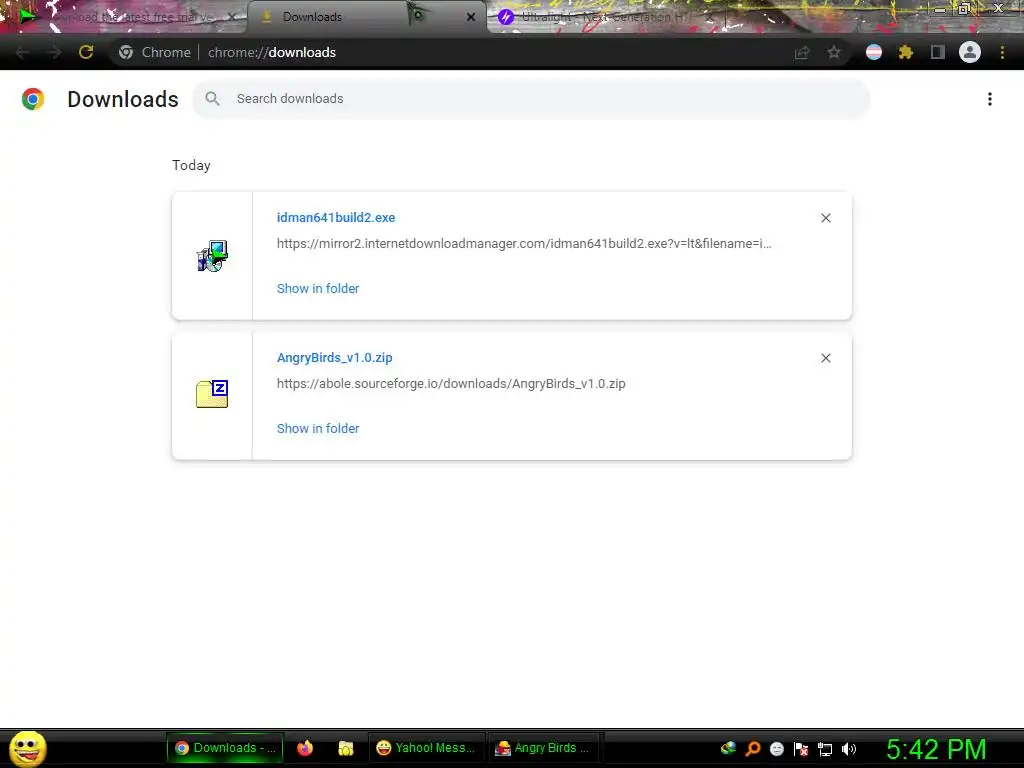1024x768 pixels.
Task: Click the striped flag extension icon
Action: [x=874, y=52]
